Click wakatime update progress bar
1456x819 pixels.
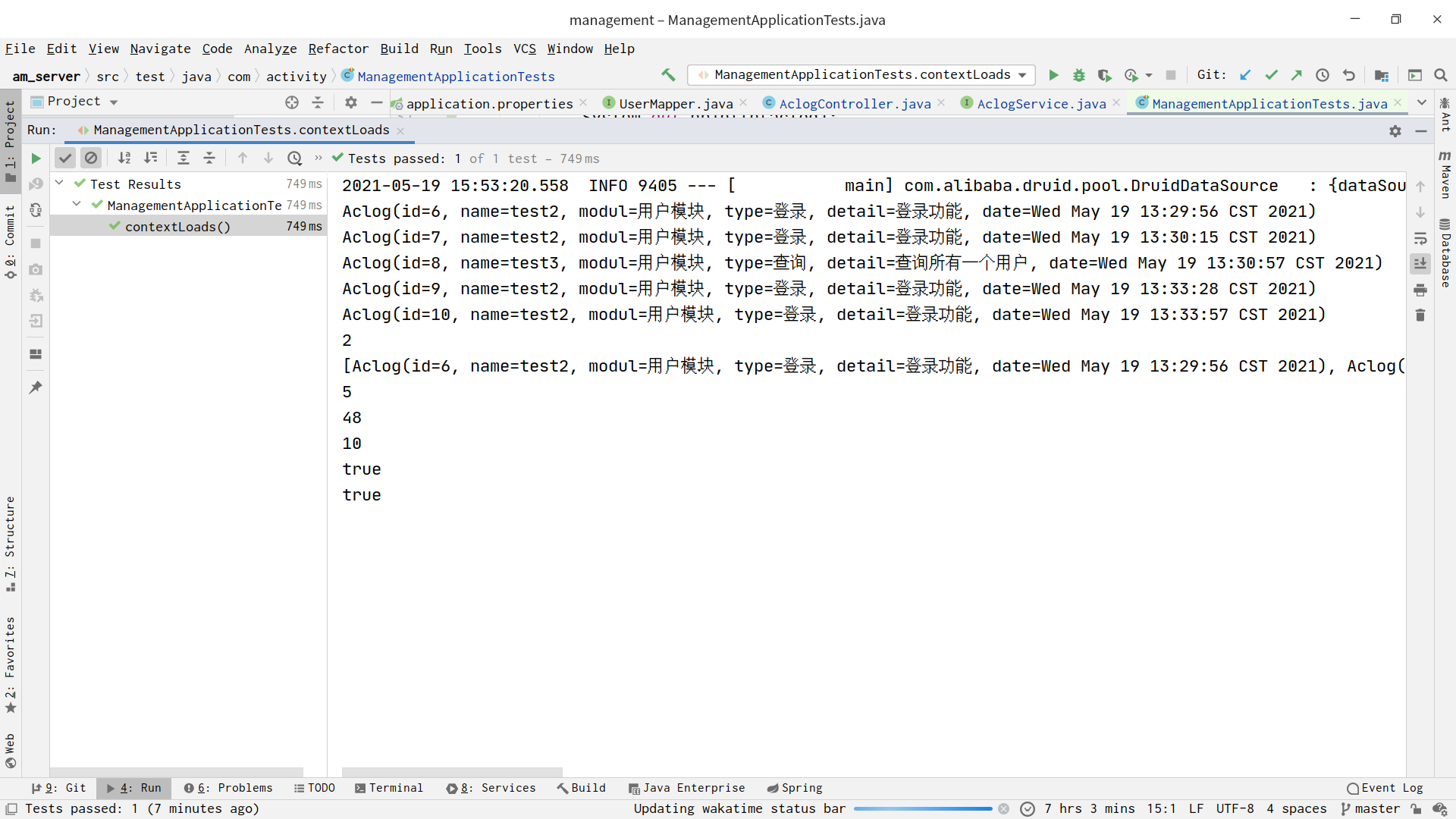tap(922, 809)
